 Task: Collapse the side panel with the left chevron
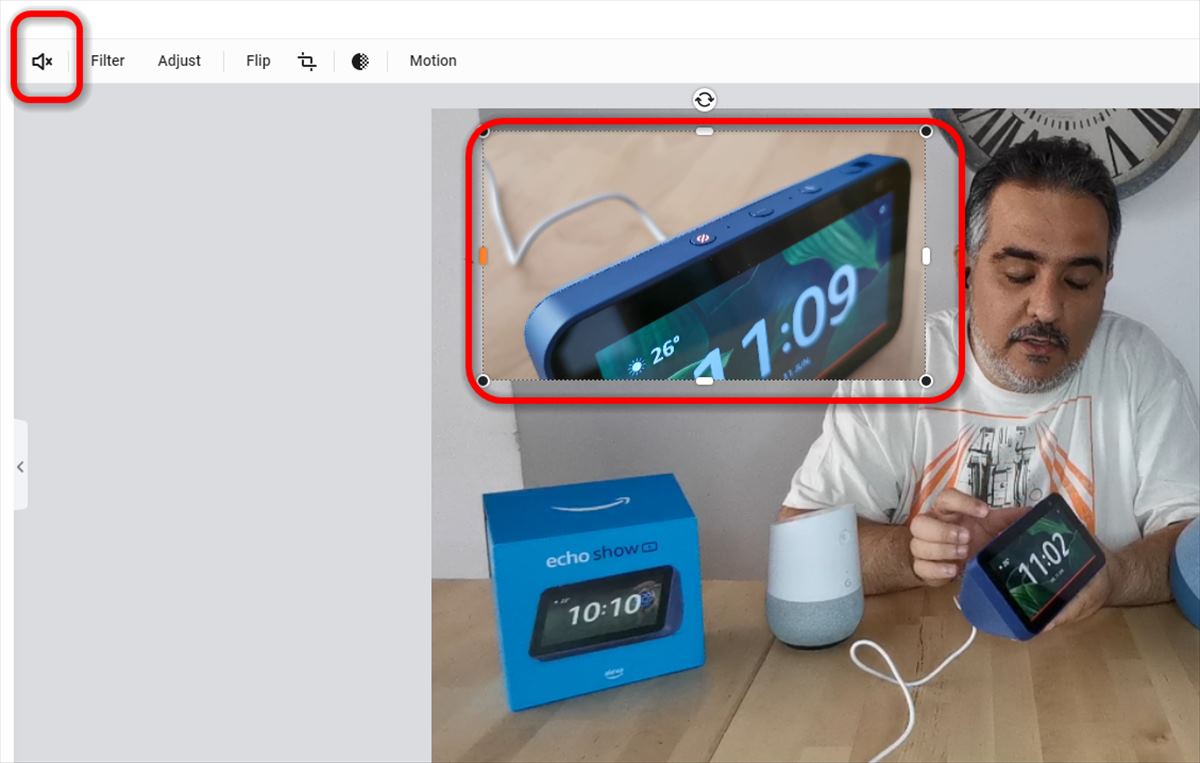20,467
